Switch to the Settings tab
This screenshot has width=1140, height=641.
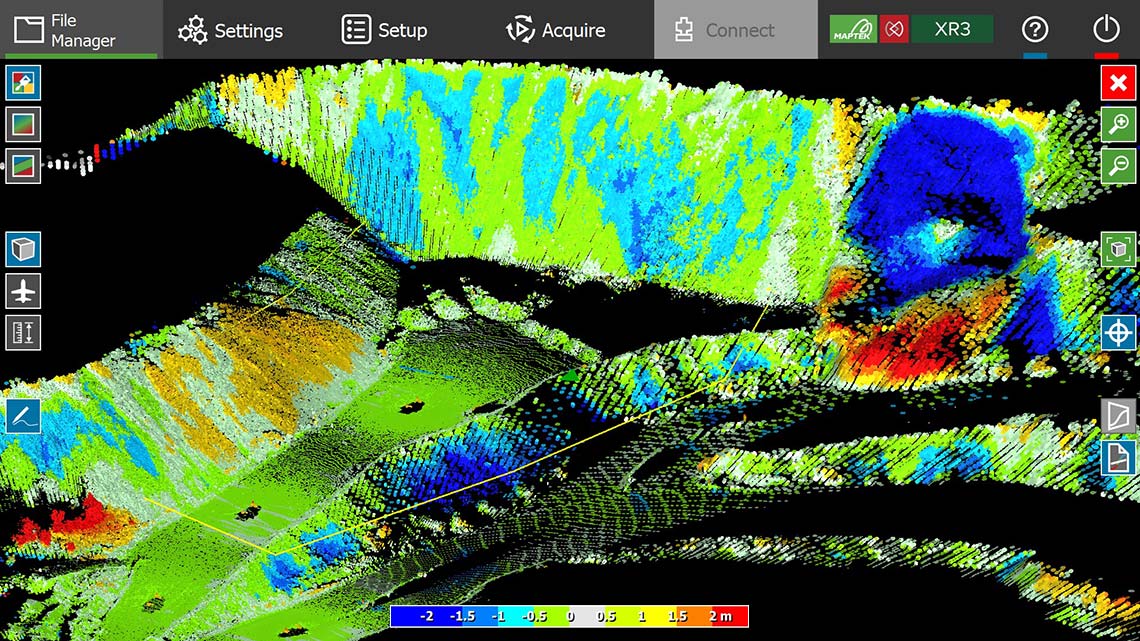coord(231,30)
